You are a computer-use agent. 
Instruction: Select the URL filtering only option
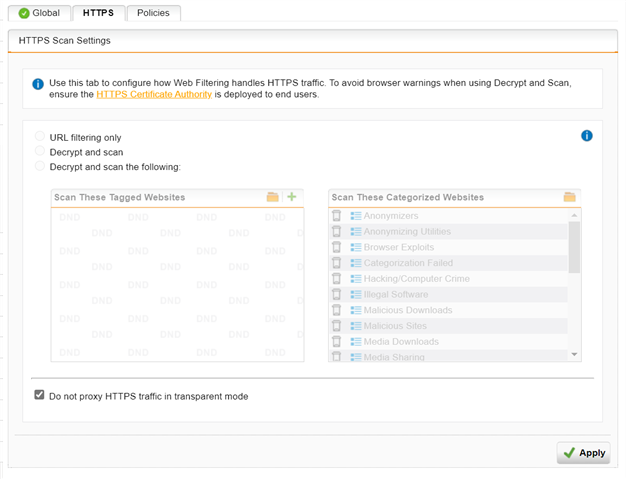pos(40,137)
